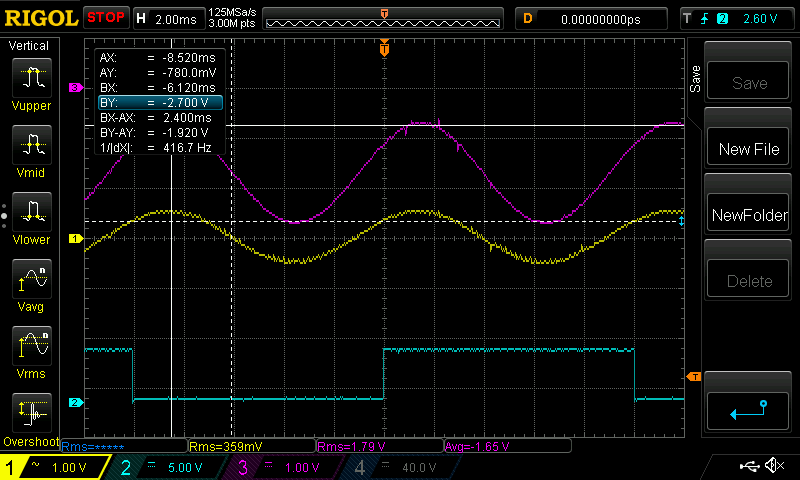Select the BY cursor value field
Image resolution: width=800 pixels, height=480 pixels.
click(159, 103)
